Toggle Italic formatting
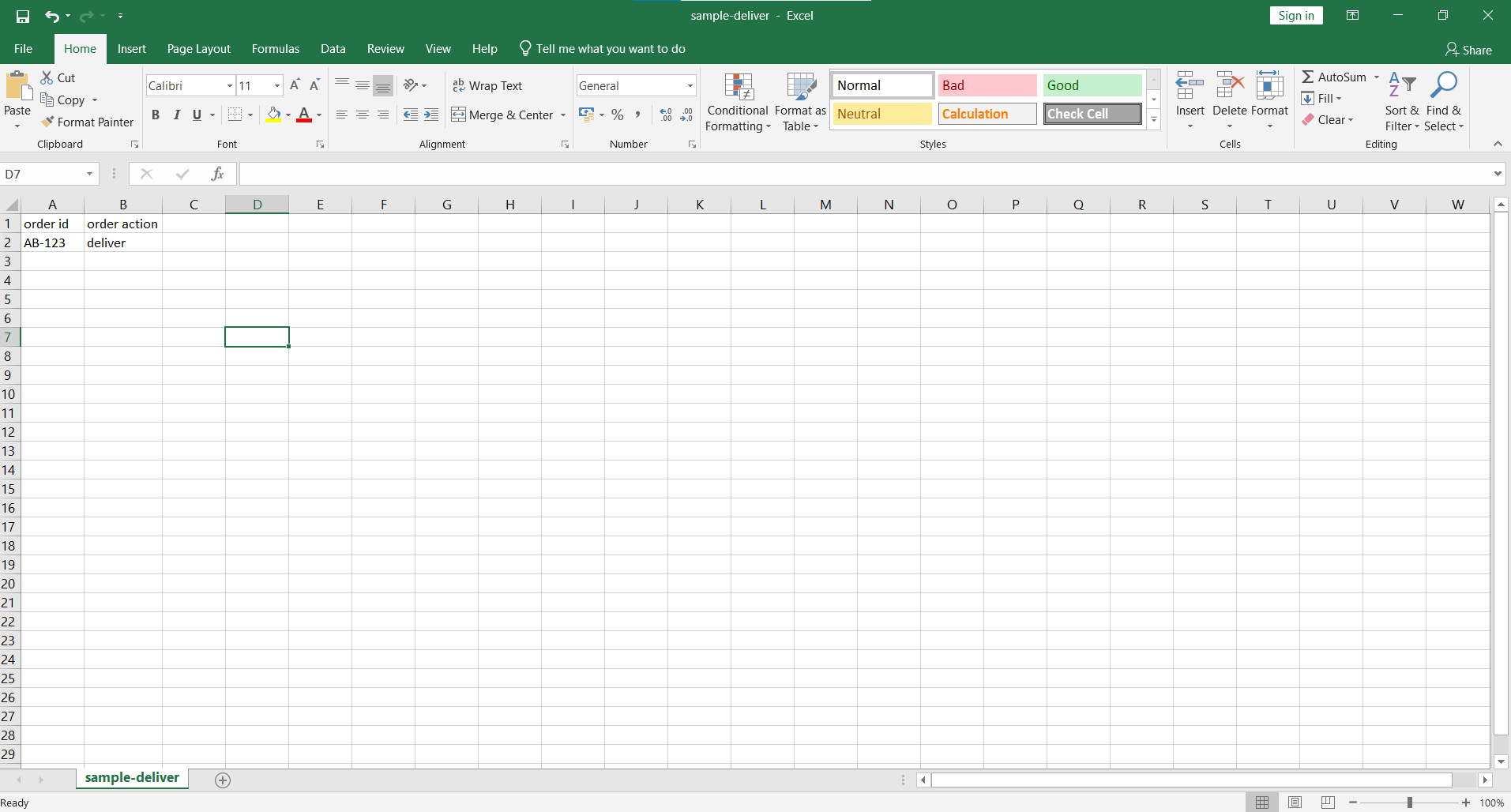Image resolution: width=1511 pixels, height=812 pixels. point(176,115)
